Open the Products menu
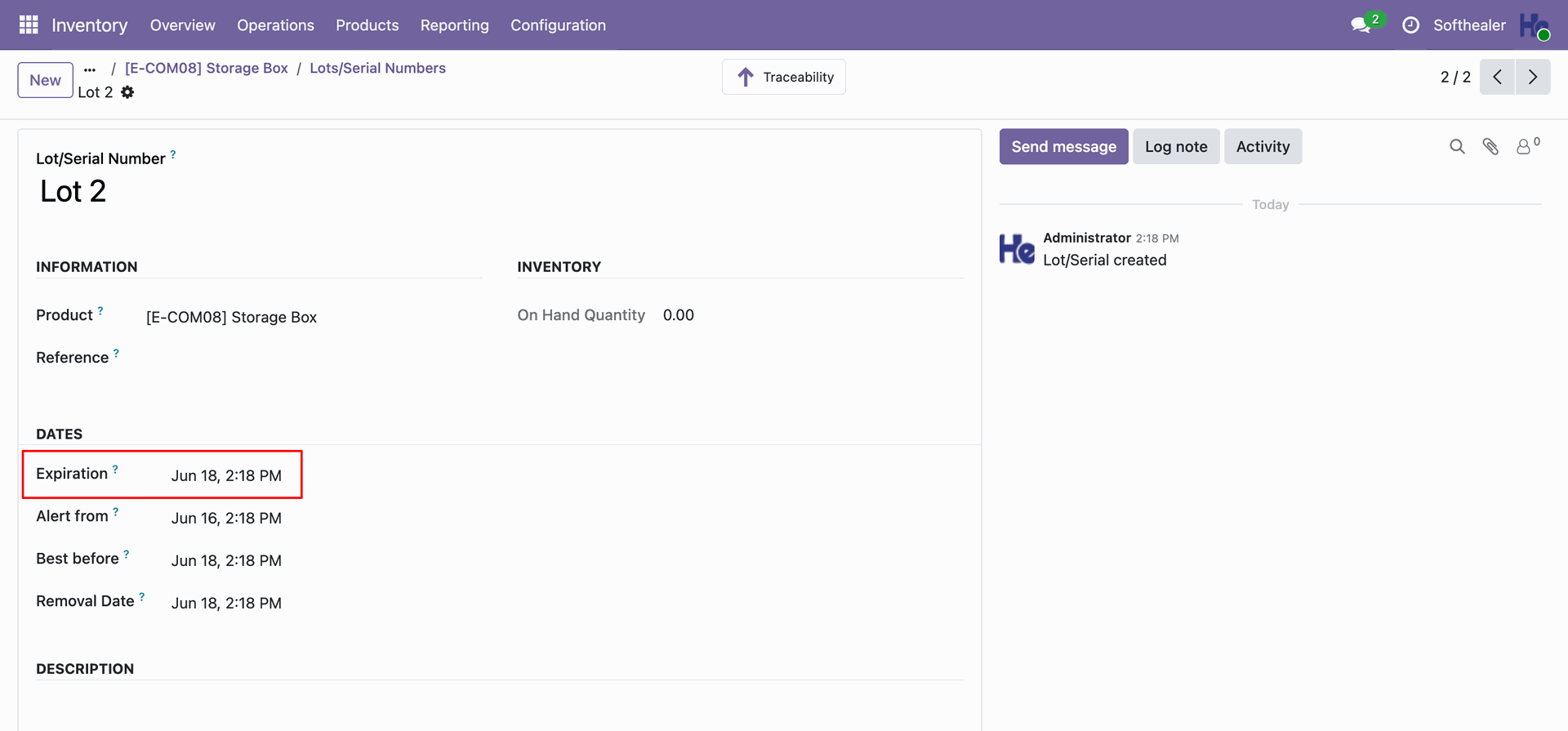The height and width of the screenshot is (731, 1568). pyautogui.click(x=367, y=25)
